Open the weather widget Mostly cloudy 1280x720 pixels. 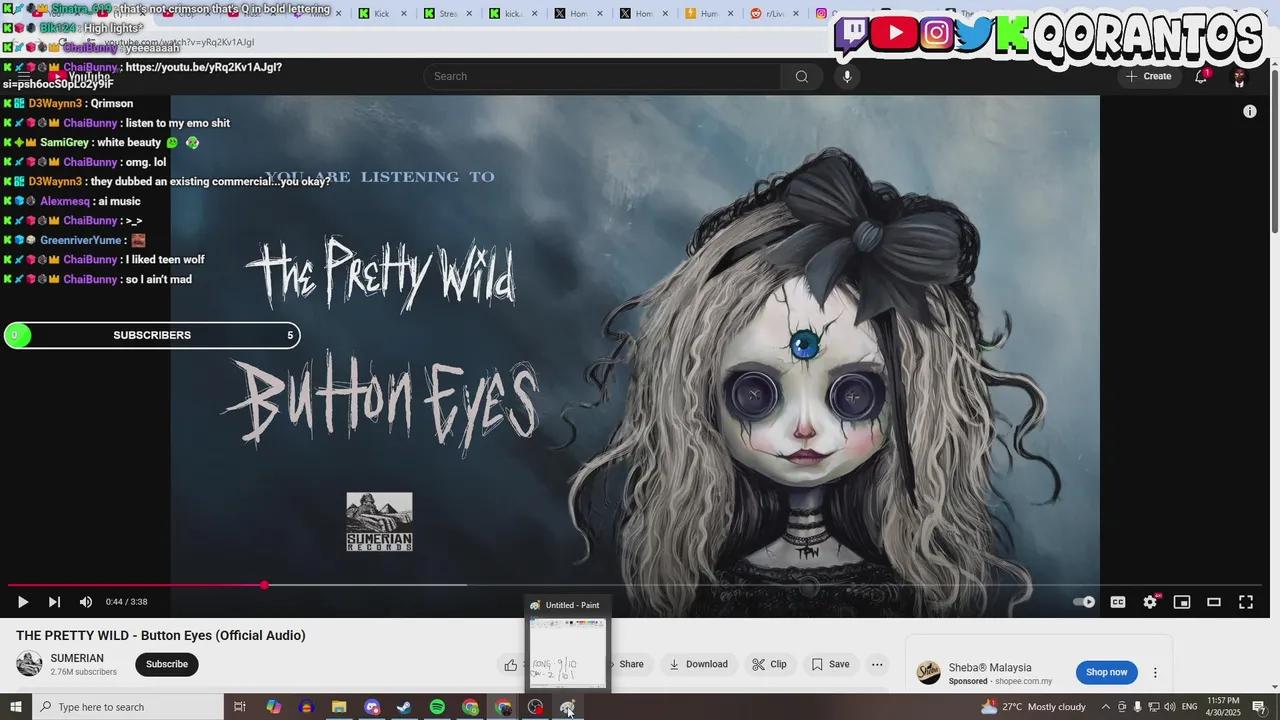1035,707
